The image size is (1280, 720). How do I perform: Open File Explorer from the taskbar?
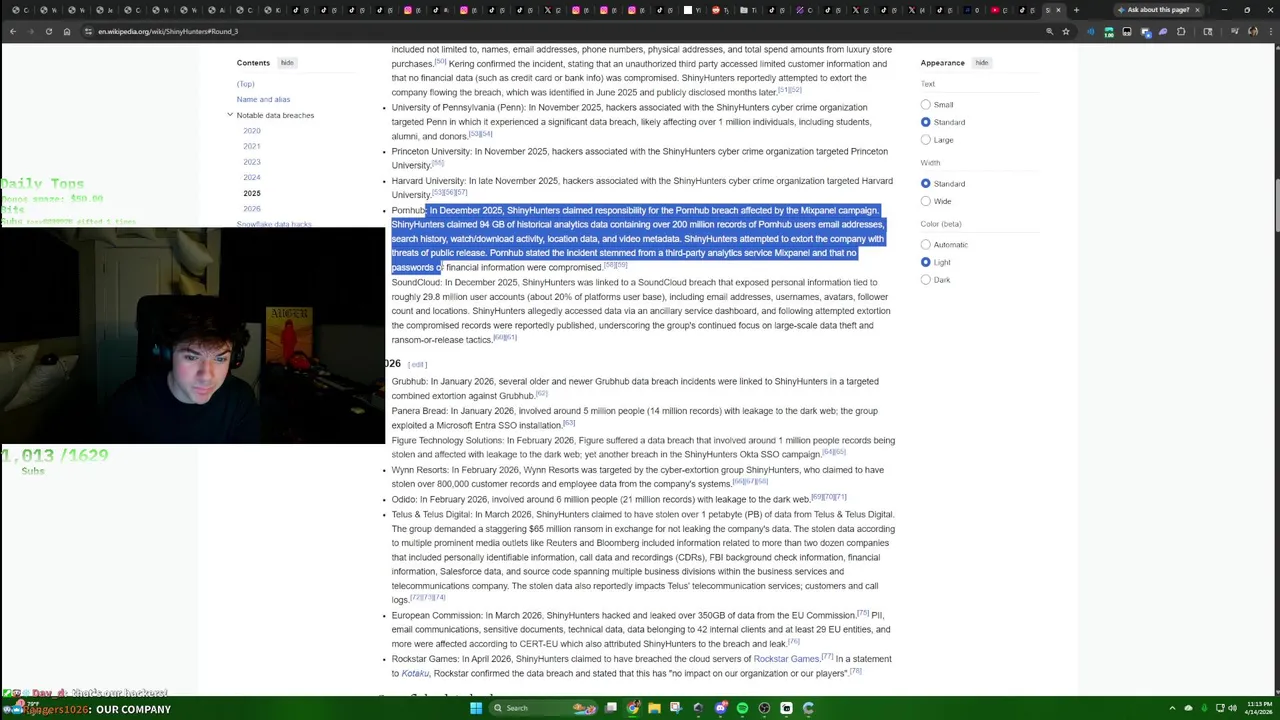click(654, 708)
